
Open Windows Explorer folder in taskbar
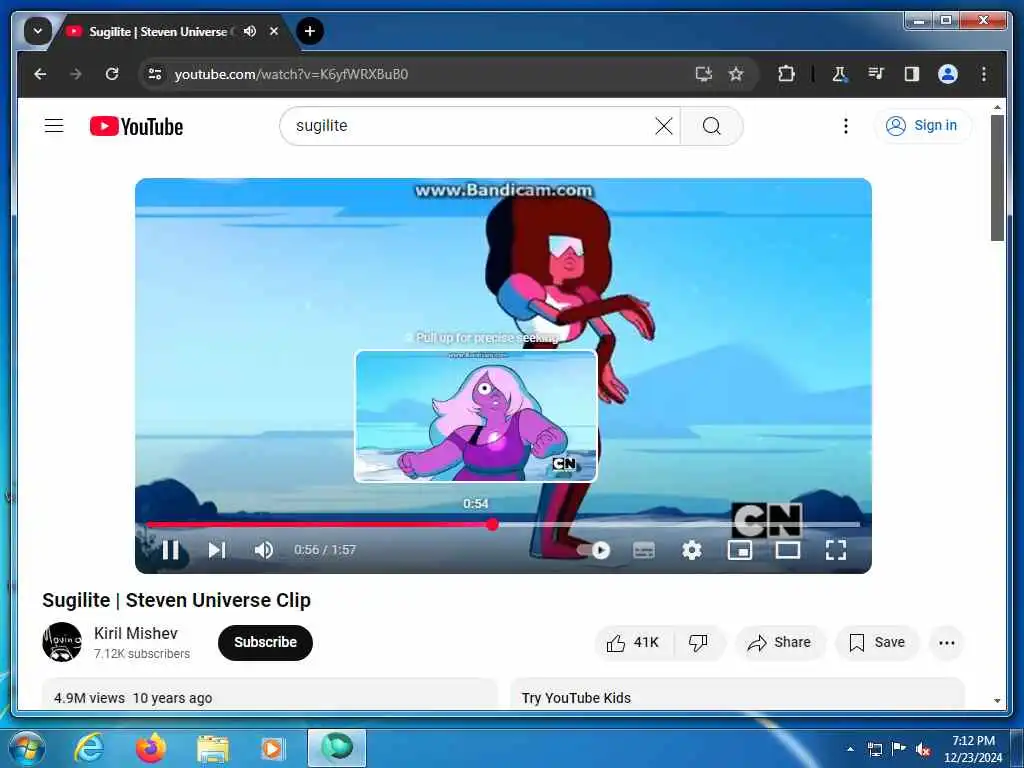213,748
